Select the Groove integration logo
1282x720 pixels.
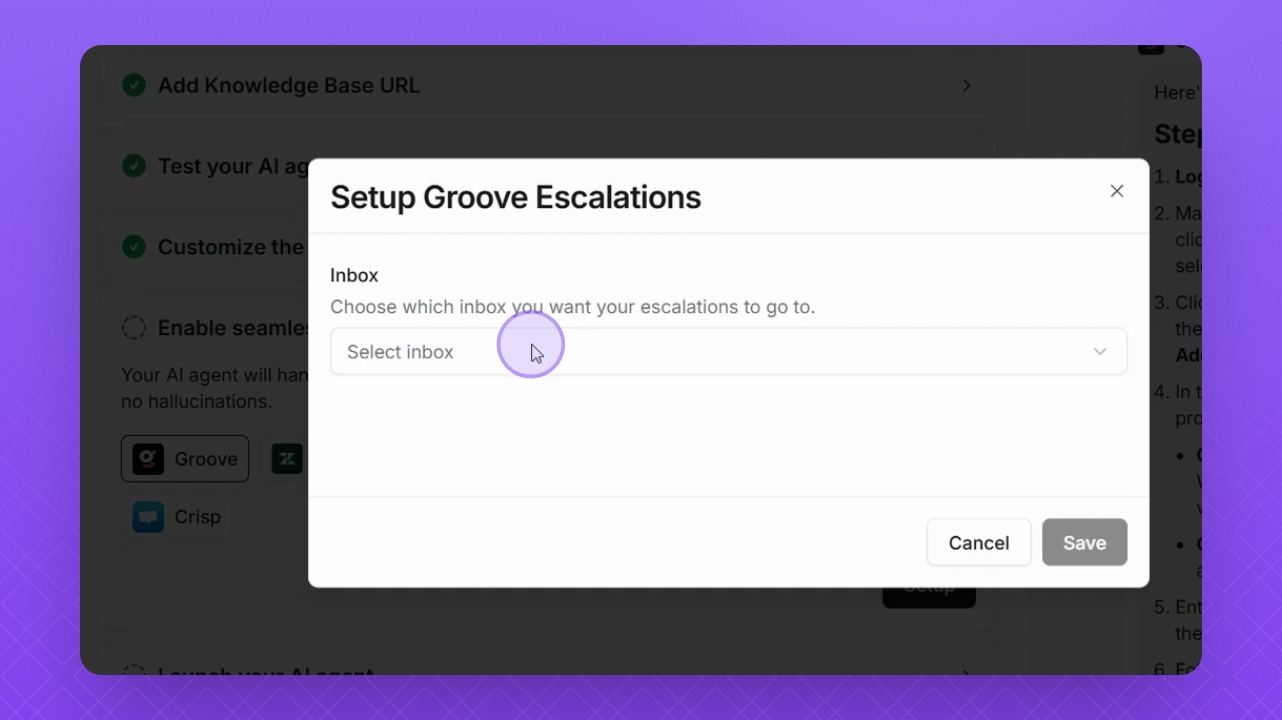coord(149,459)
